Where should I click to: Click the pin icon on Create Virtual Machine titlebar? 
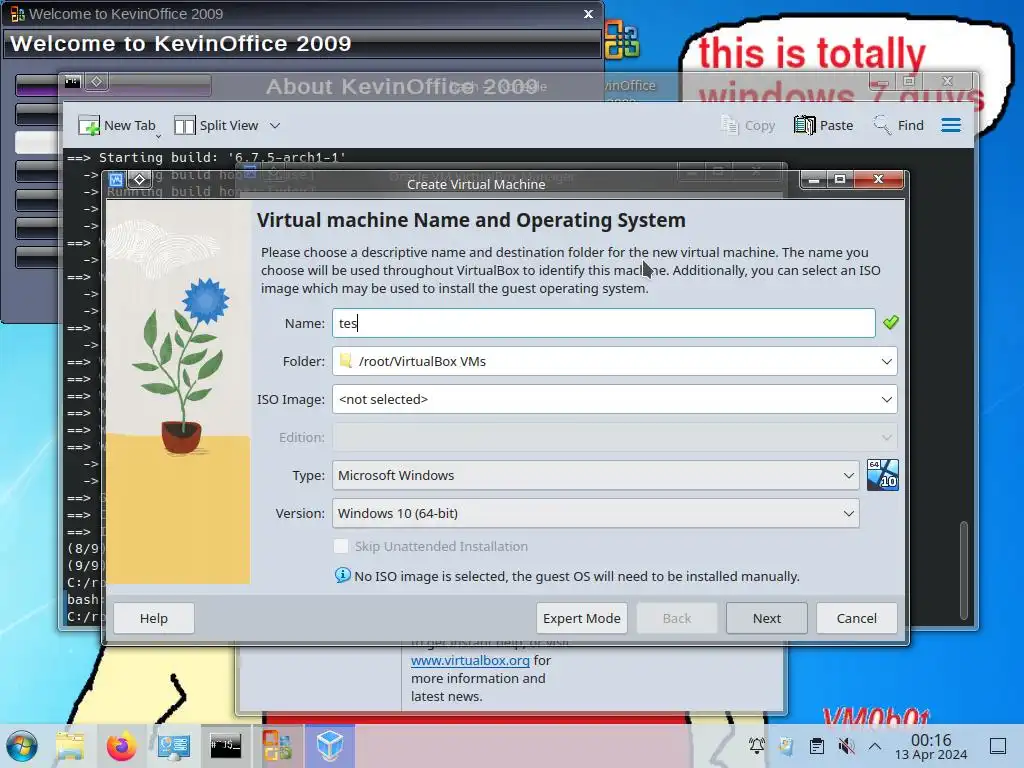pos(140,179)
